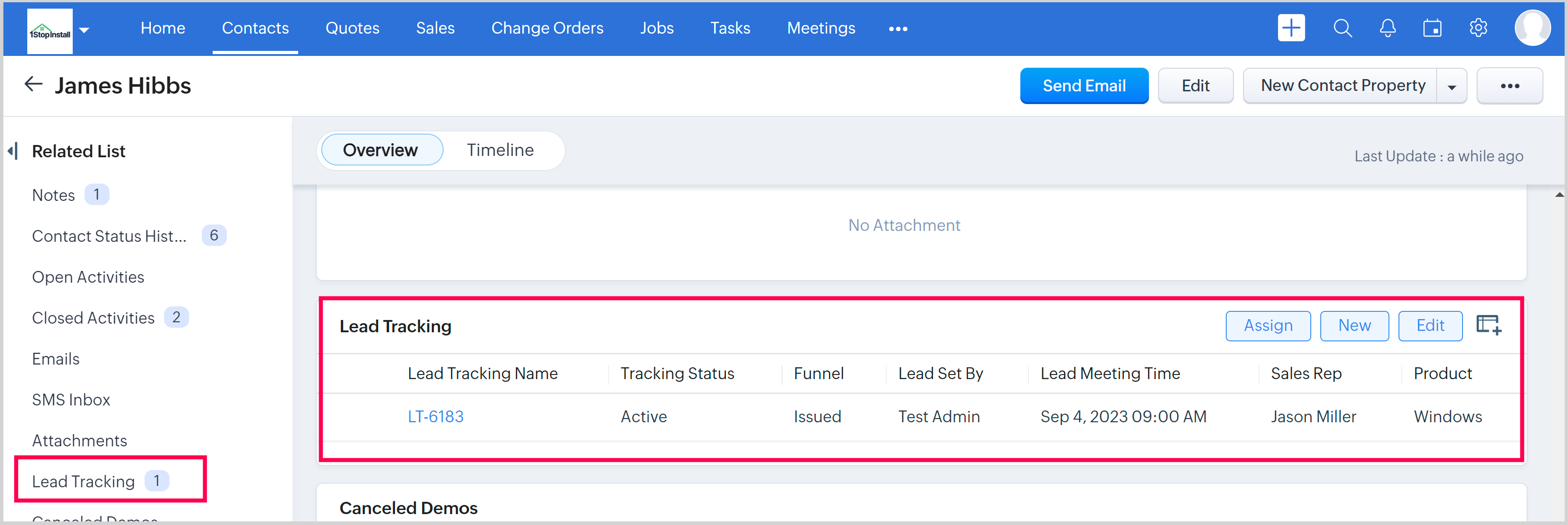1568x525 pixels.
Task: Switch to the Timeline view
Action: pyautogui.click(x=500, y=150)
